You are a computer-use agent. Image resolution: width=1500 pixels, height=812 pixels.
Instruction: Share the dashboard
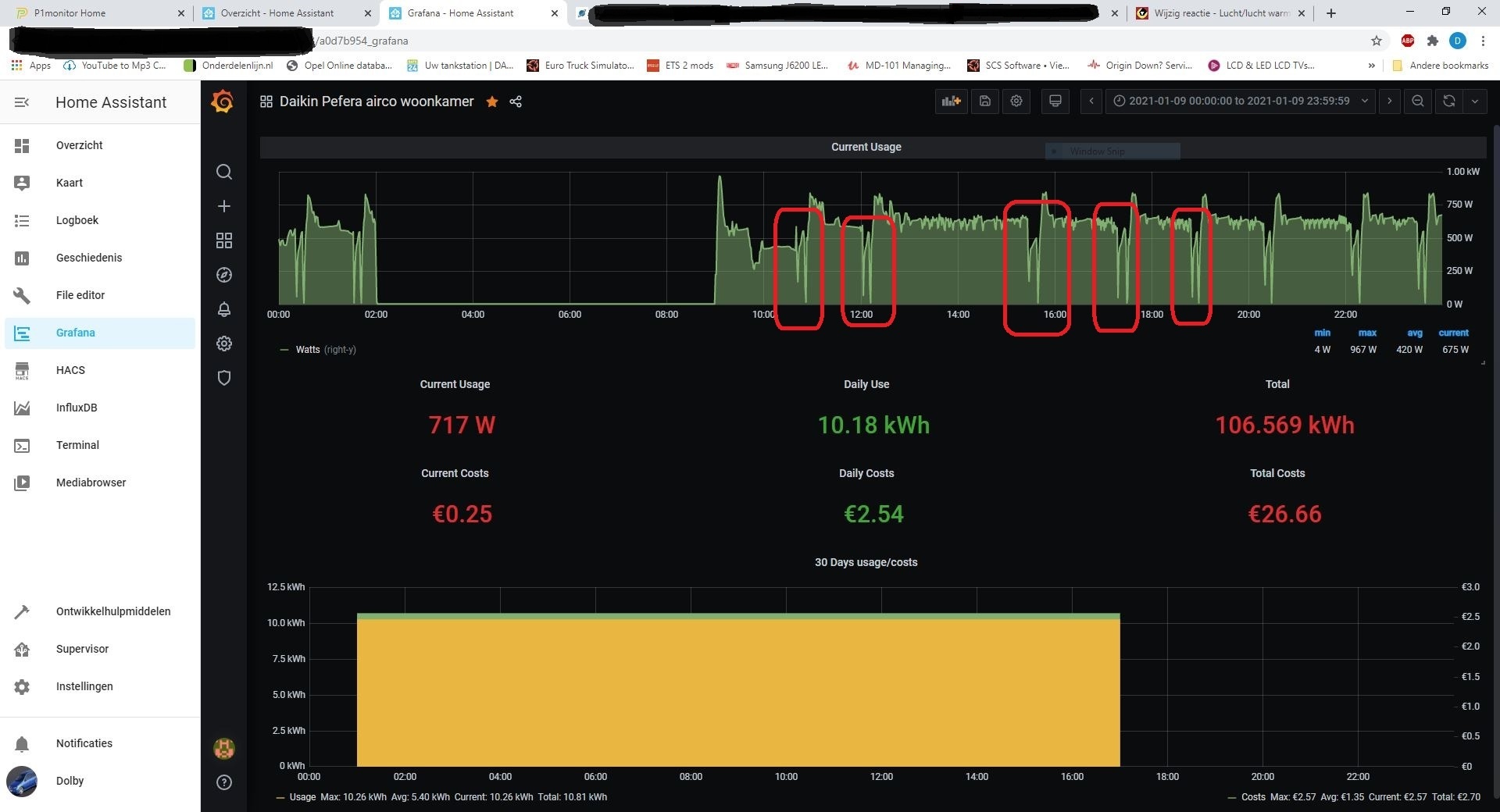tap(516, 101)
